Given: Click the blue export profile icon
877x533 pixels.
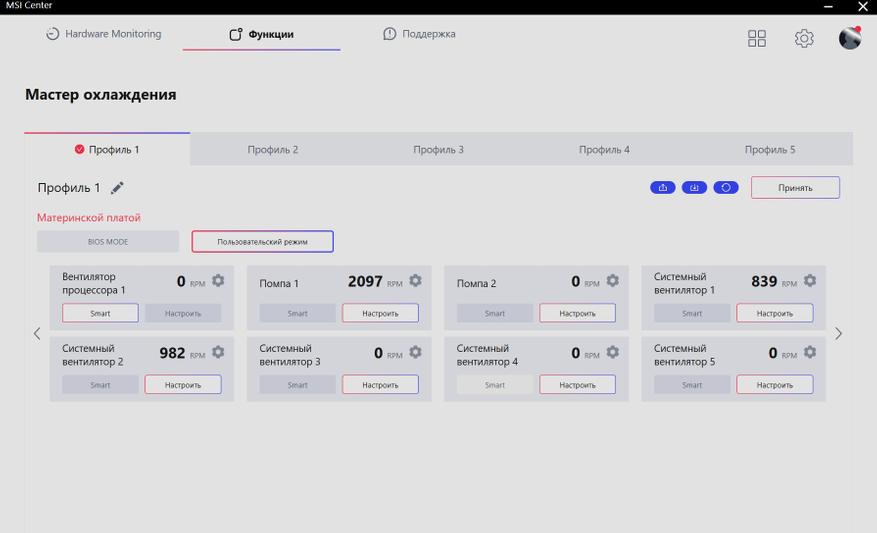Looking at the screenshot, I should click(663, 187).
